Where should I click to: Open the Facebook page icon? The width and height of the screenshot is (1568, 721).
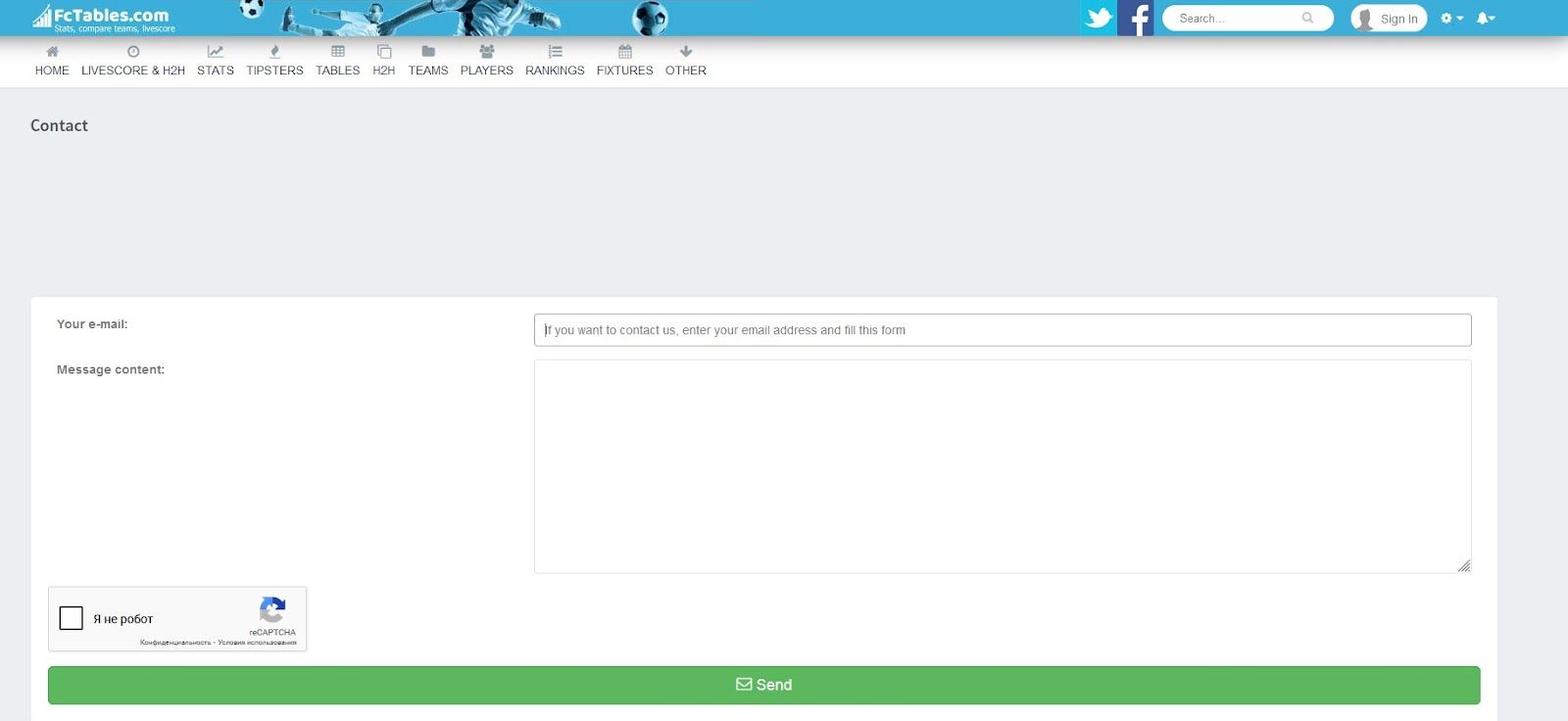coord(1136,18)
